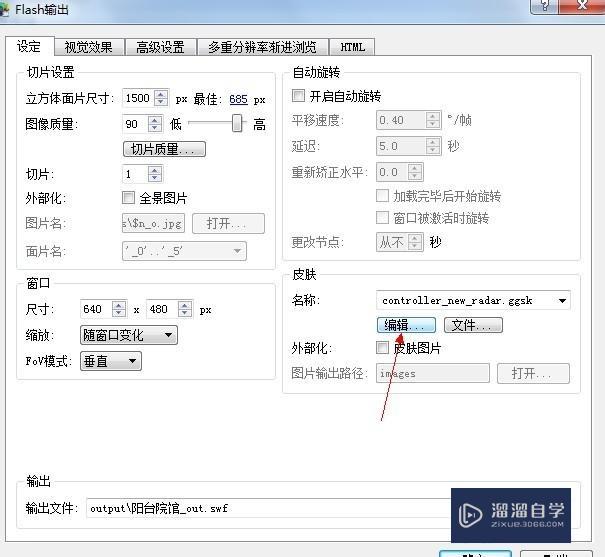
Task: Click the optimal size 685 link
Action: click(238, 99)
